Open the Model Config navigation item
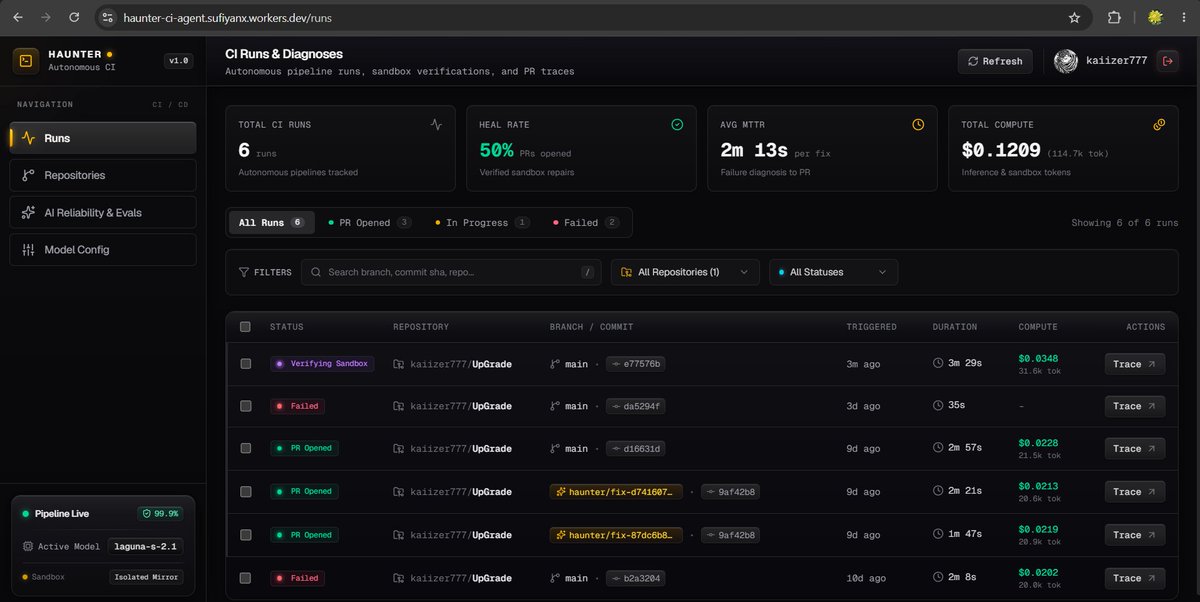The image size is (1200, 602). tap(103, 249)
